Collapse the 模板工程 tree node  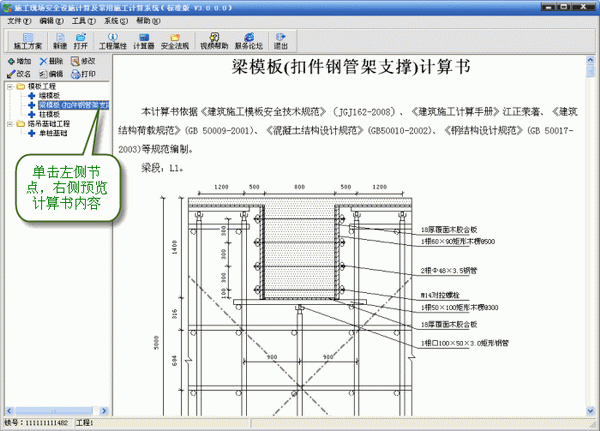tap(9, 86)
